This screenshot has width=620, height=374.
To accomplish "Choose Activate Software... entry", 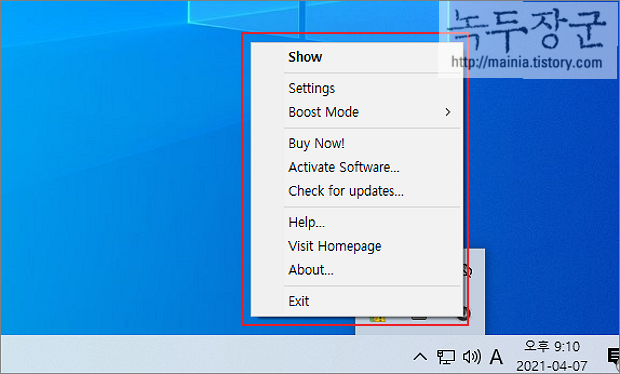I will [x=357, y=167].
